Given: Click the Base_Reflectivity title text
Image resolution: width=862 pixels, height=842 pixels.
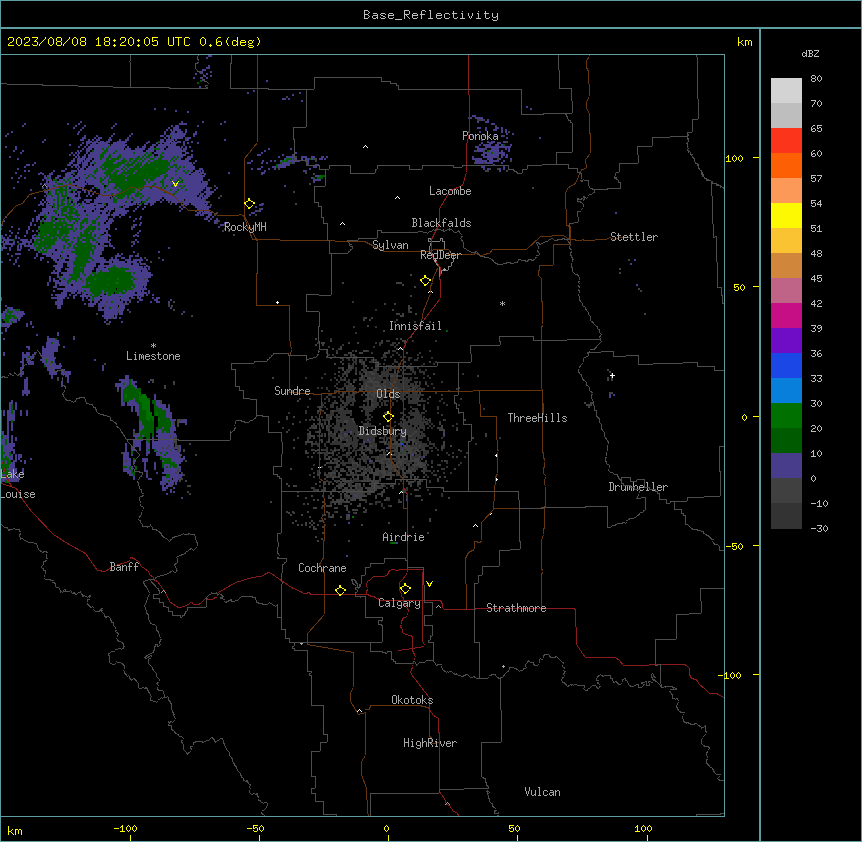Looking at the screenshot, I should click(431, 15).
